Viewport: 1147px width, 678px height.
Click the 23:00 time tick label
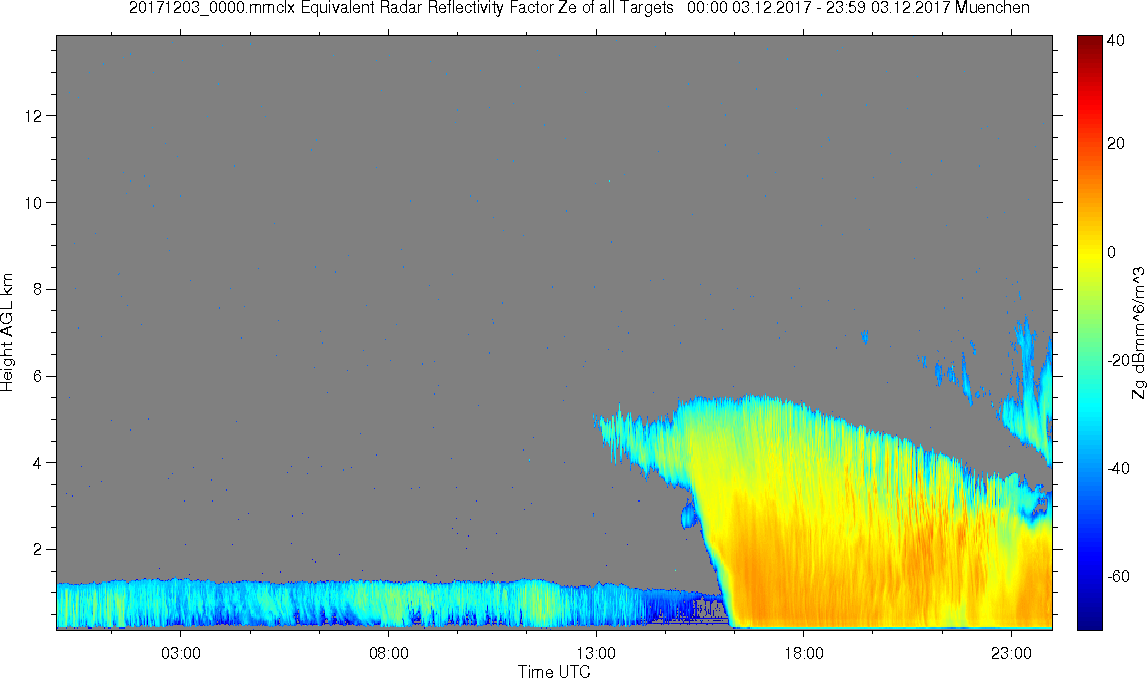coord(1012,653)
